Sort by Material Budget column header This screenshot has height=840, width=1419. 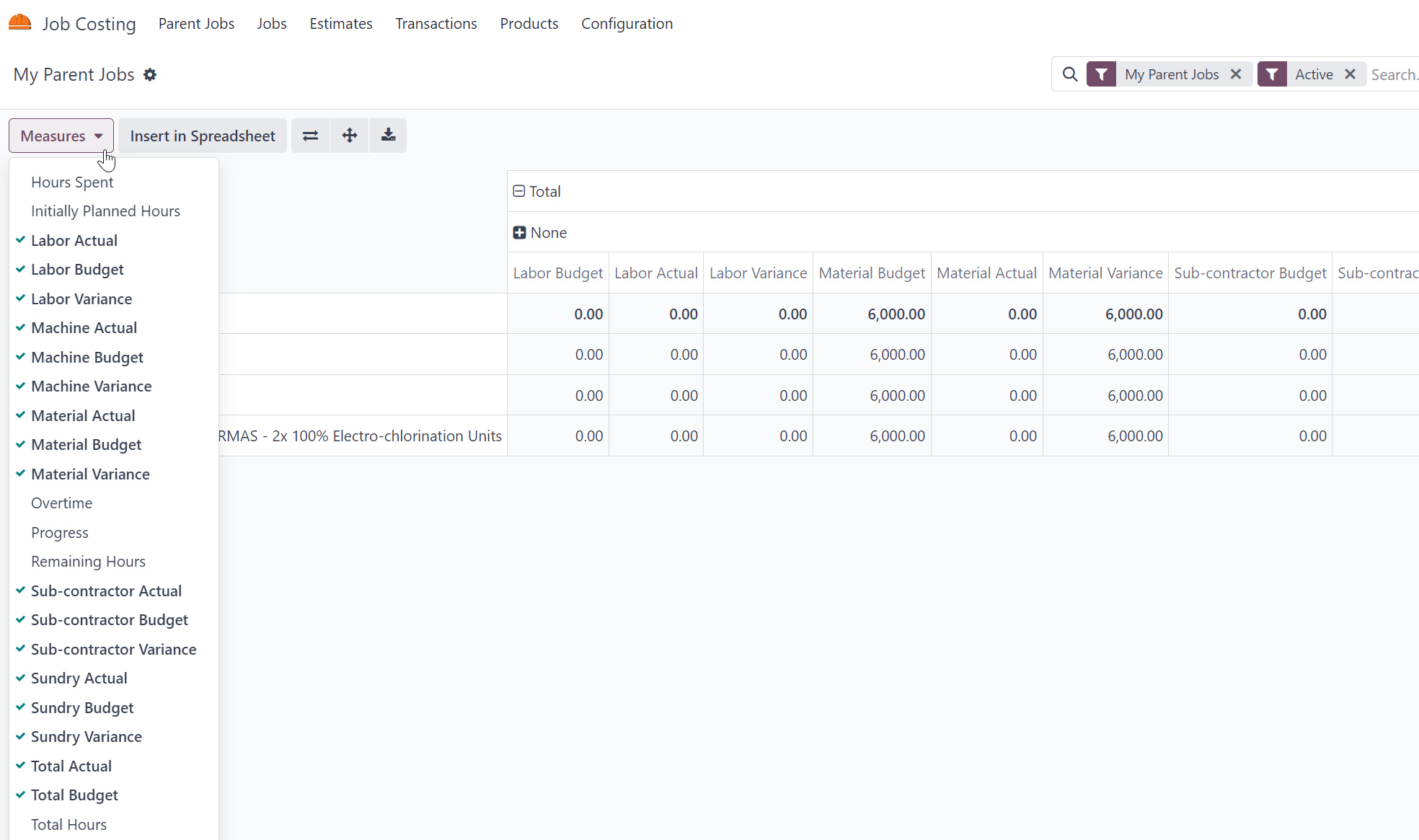(872, 273)
